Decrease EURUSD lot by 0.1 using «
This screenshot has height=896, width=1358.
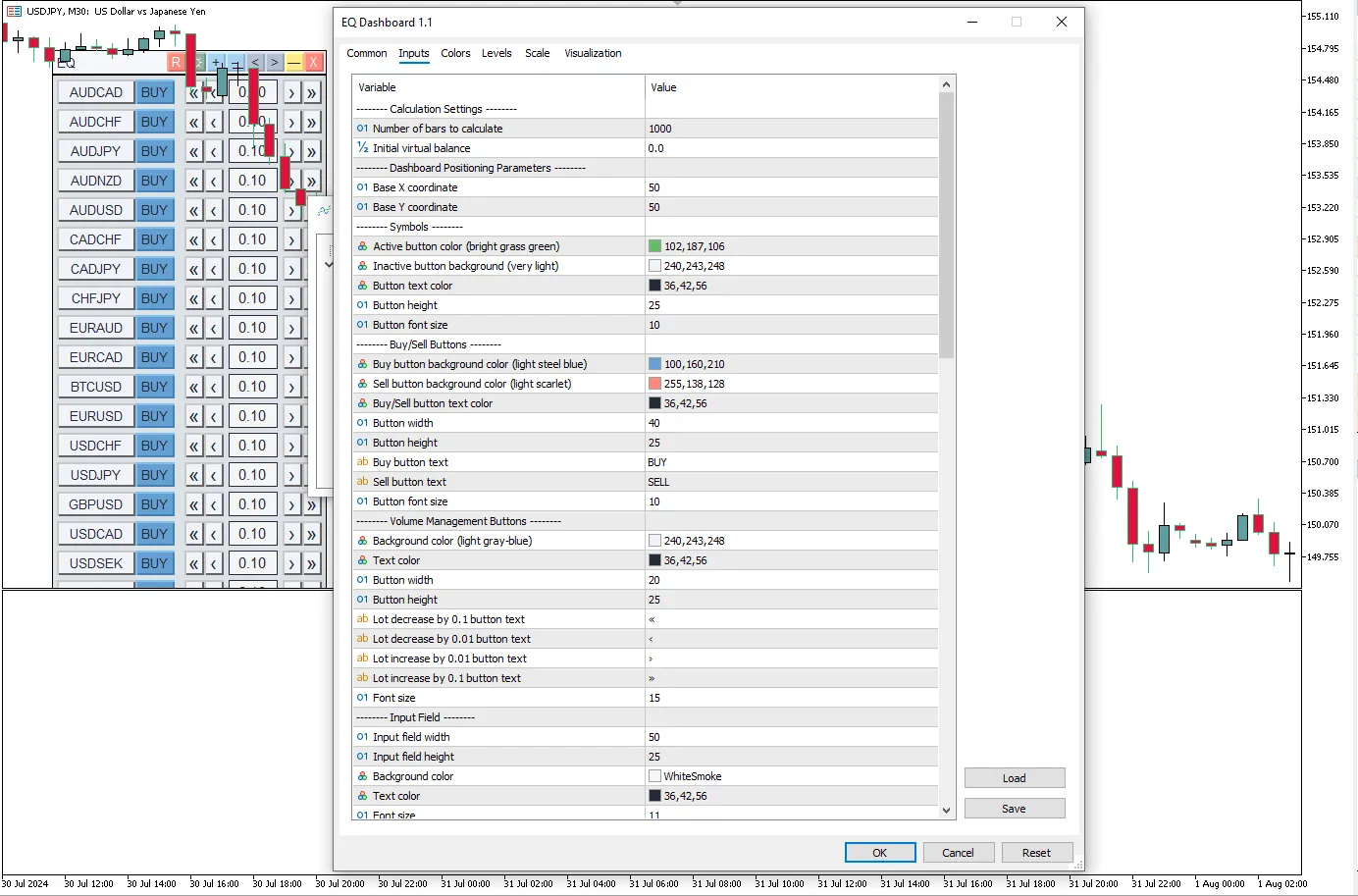coord(194,416)
